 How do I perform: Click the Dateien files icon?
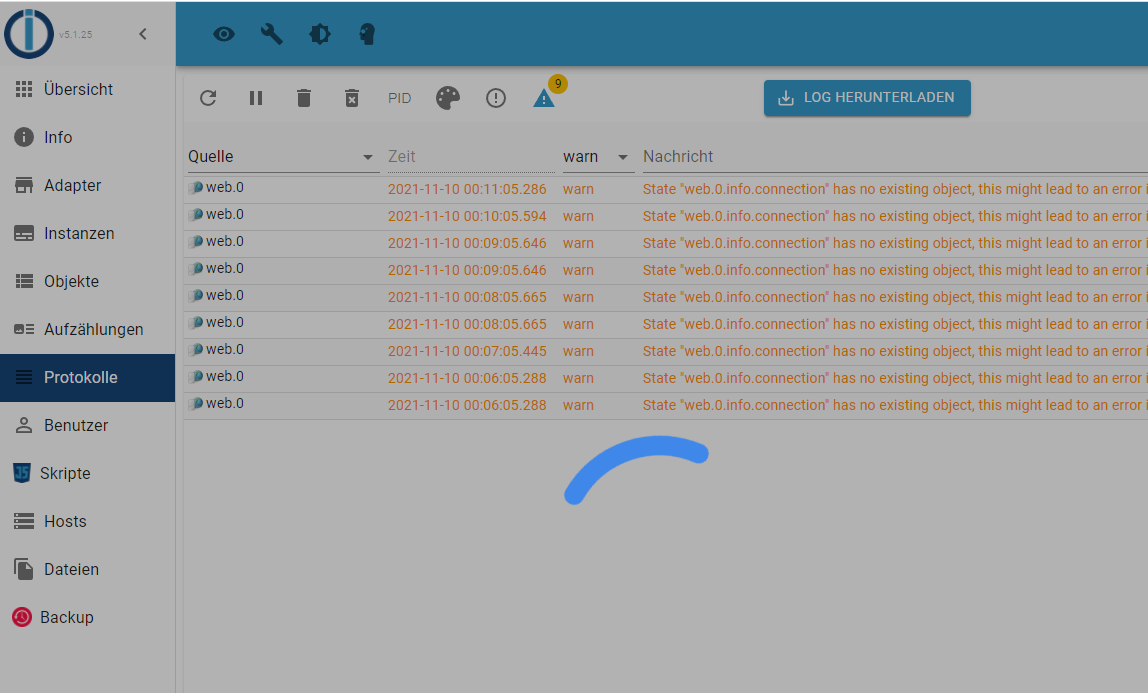coord(24,569)
